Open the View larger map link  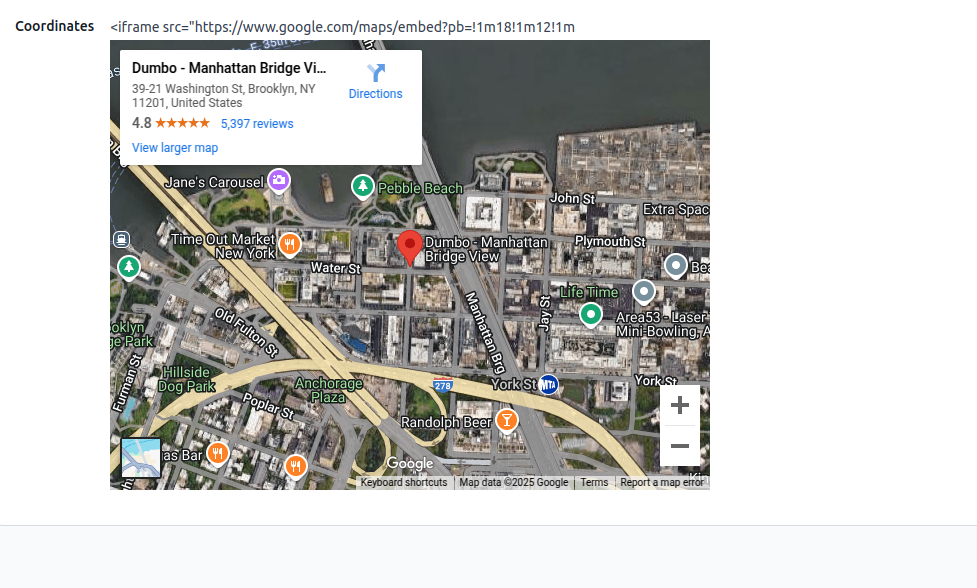[x=175, y=148]
